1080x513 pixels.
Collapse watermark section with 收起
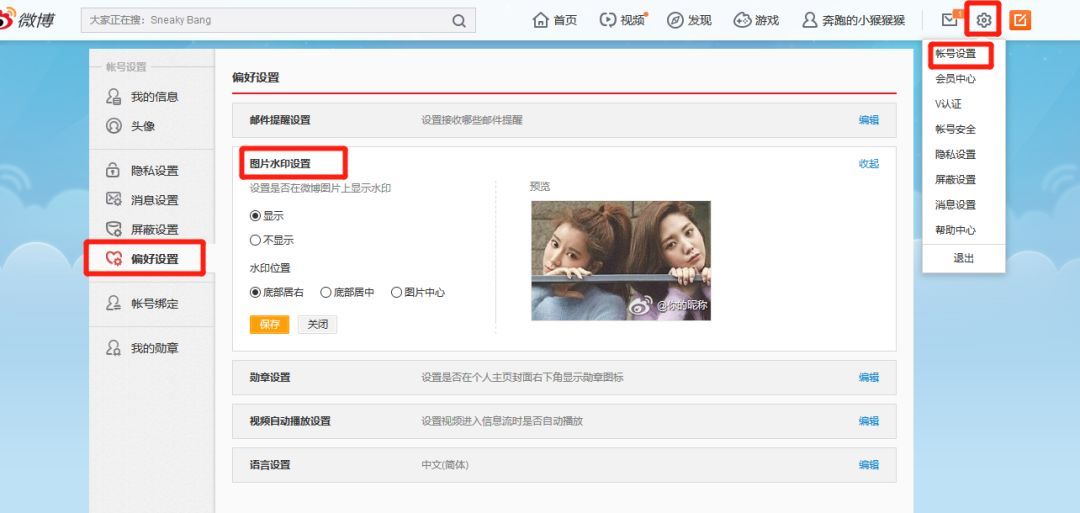pyautogui.click(x=868, y=164)
